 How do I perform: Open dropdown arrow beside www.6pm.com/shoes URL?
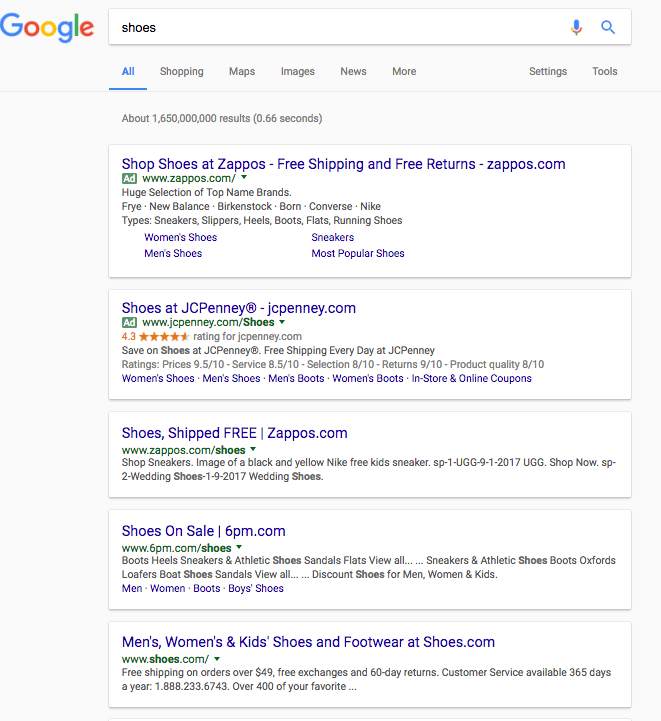(x=239, y=547)
